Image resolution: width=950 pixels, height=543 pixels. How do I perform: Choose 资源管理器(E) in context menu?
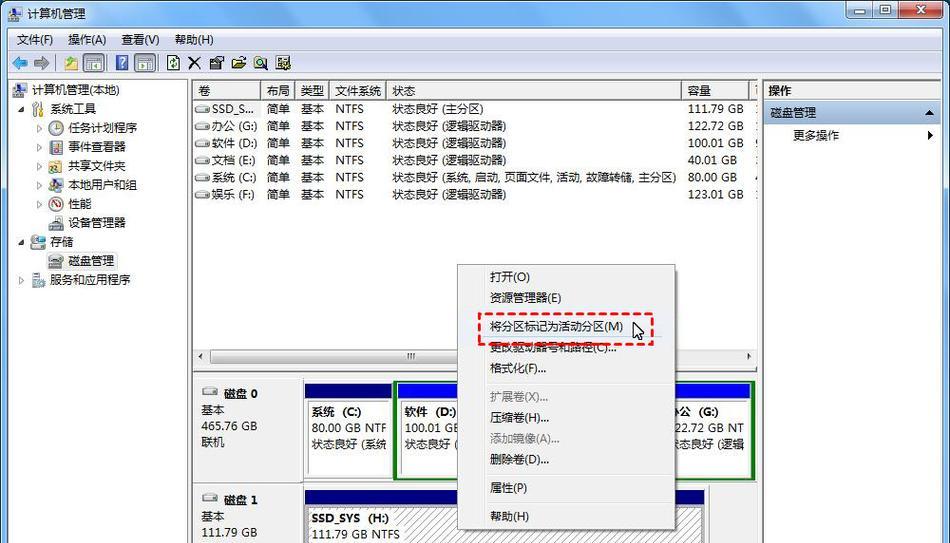pos(566,298)
